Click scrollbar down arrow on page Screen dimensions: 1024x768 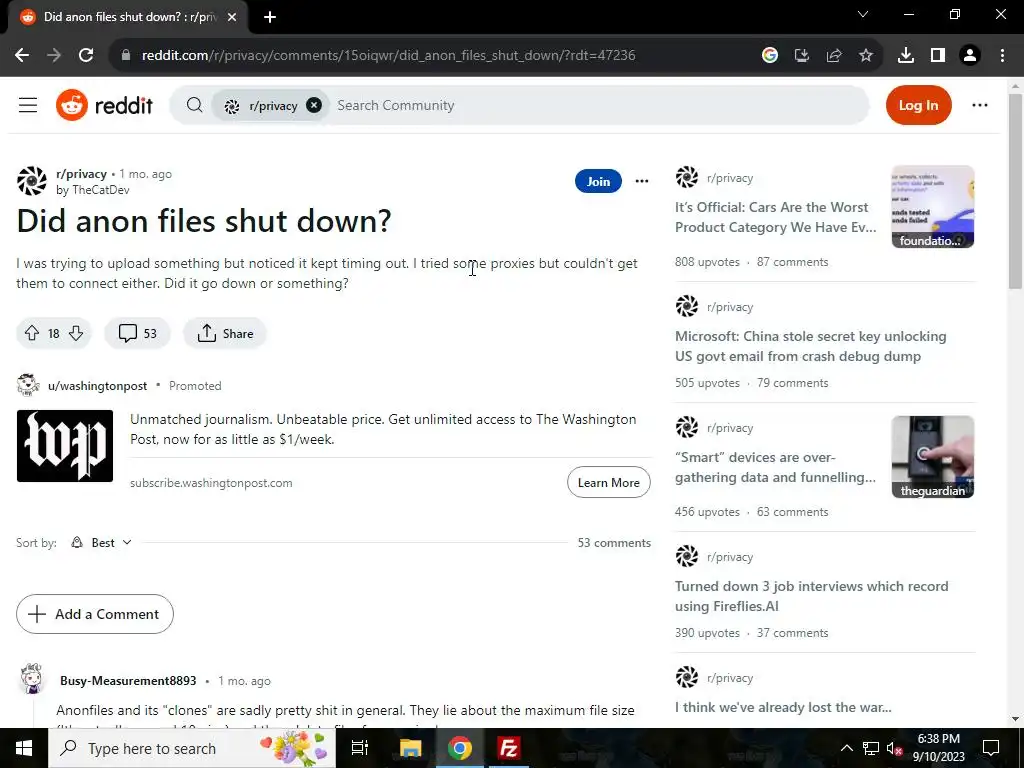1015,719
